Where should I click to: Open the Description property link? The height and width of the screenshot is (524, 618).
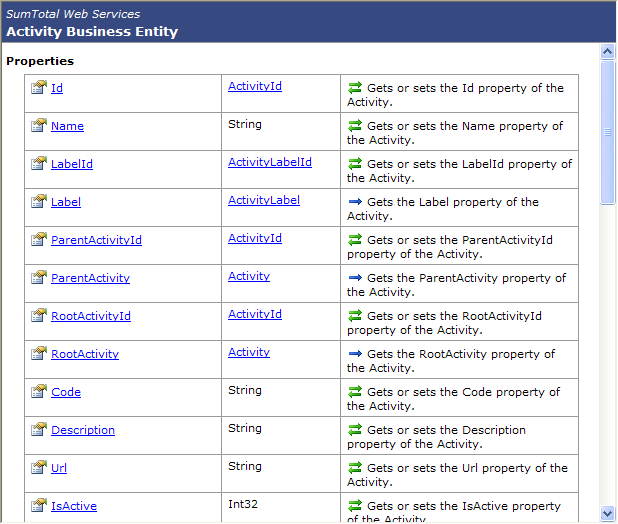(82, 430)
